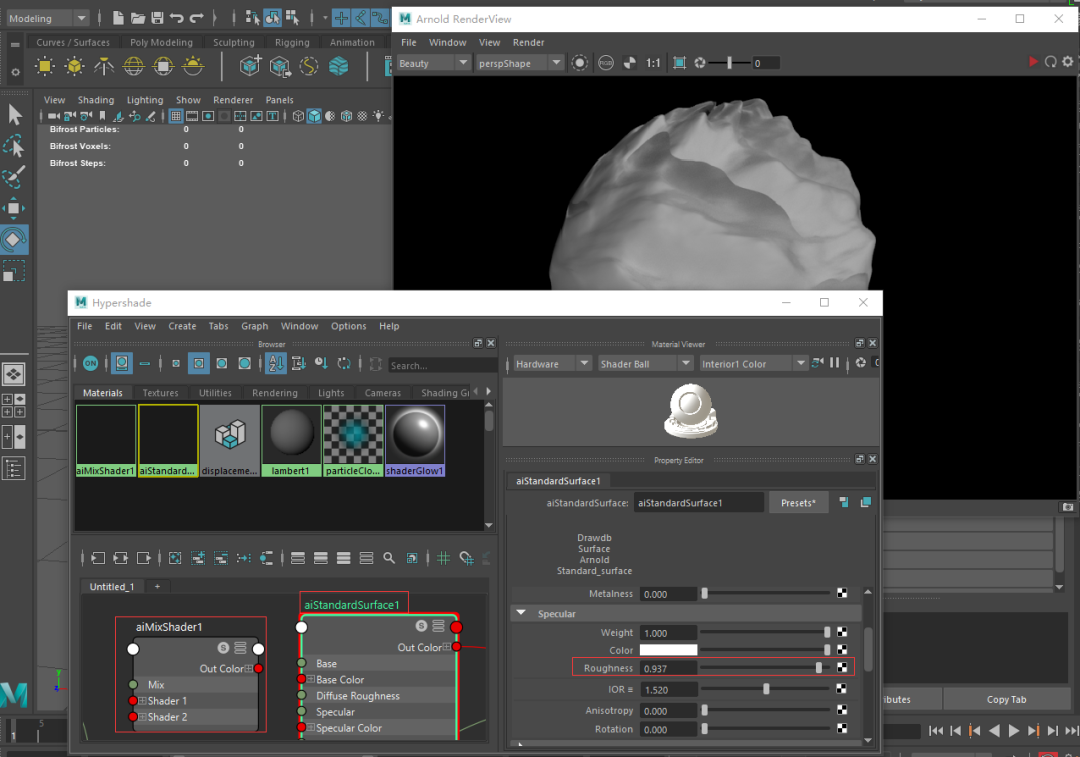Screen dimensions: 1080x757
Task: Click the Presets* button
Action: 797,503
